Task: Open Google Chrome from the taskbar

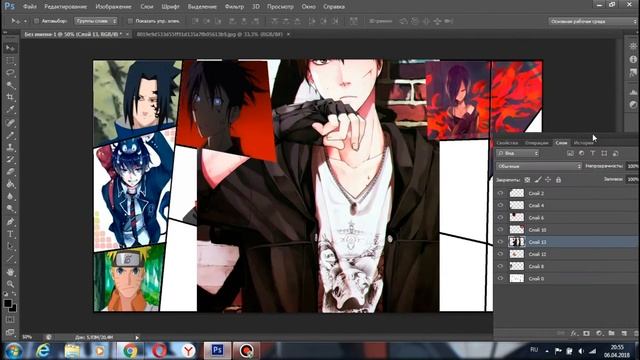Action: pyautogui.click(x=130, y=351)
